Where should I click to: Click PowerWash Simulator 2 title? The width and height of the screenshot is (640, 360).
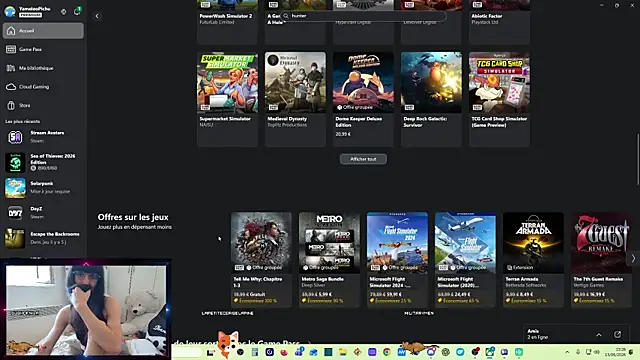(x=226, y=16)
